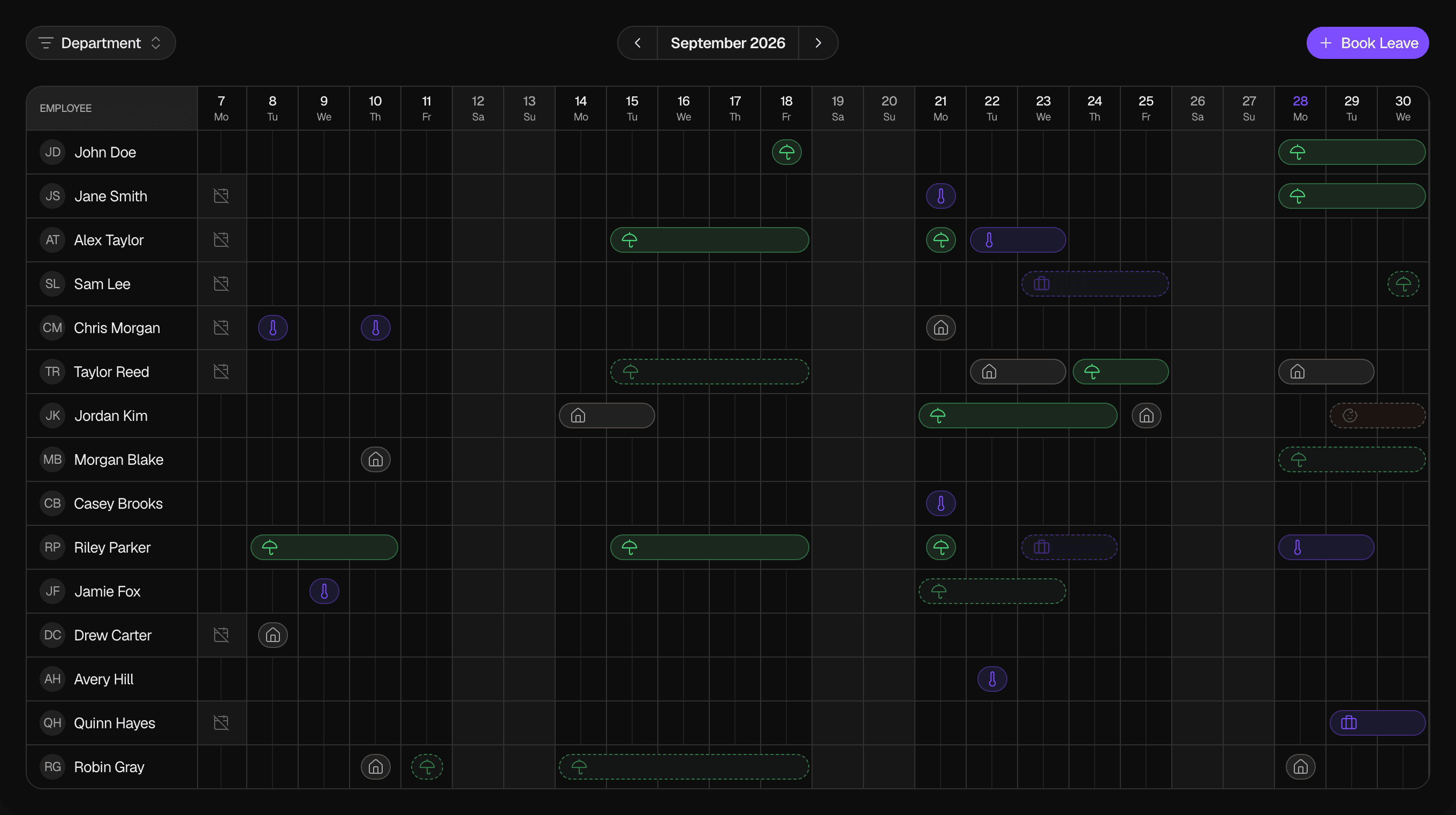Open Riley Parker's pending business trip bar

(1069, 547)
